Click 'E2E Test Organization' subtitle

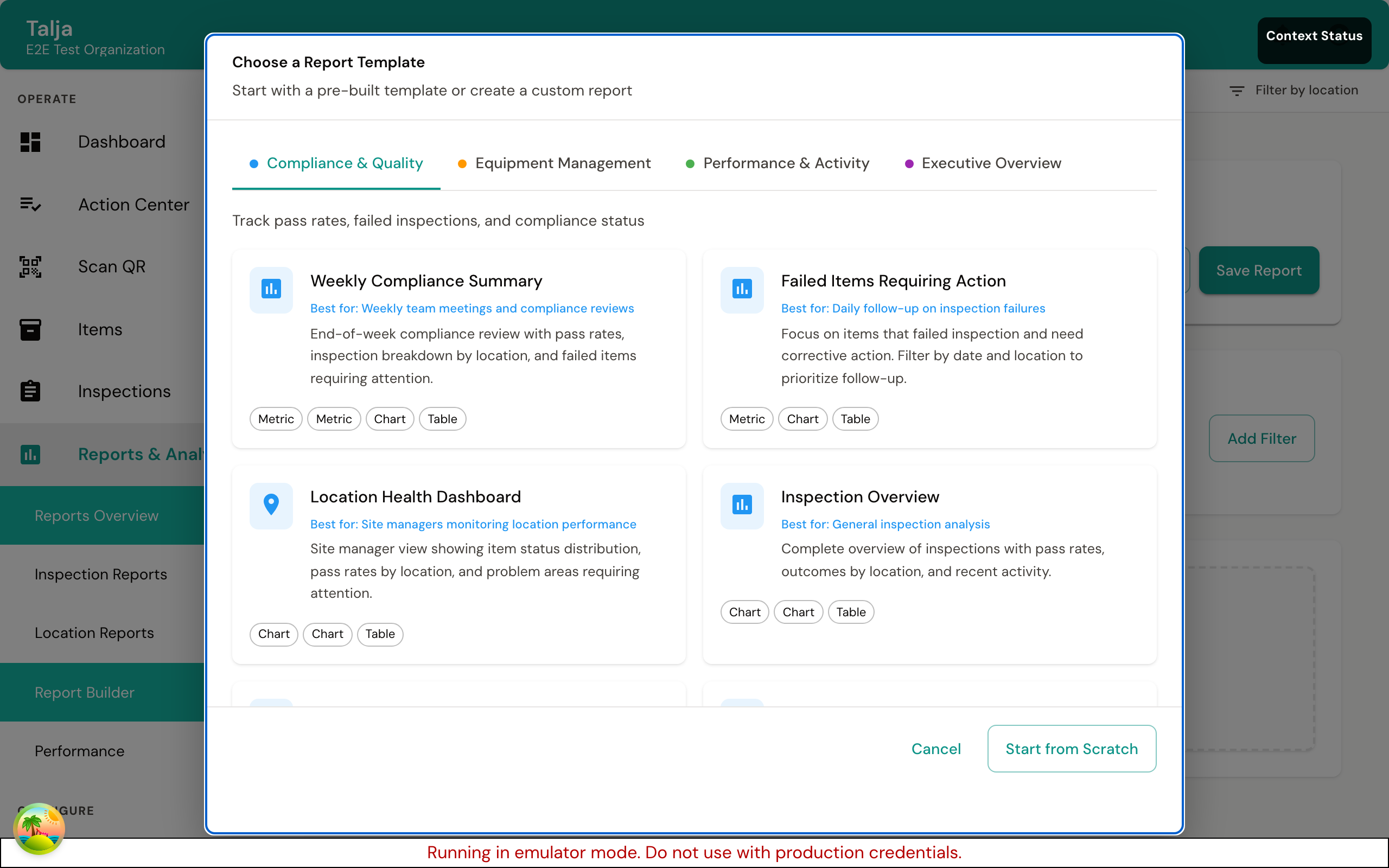coord(95,50)
